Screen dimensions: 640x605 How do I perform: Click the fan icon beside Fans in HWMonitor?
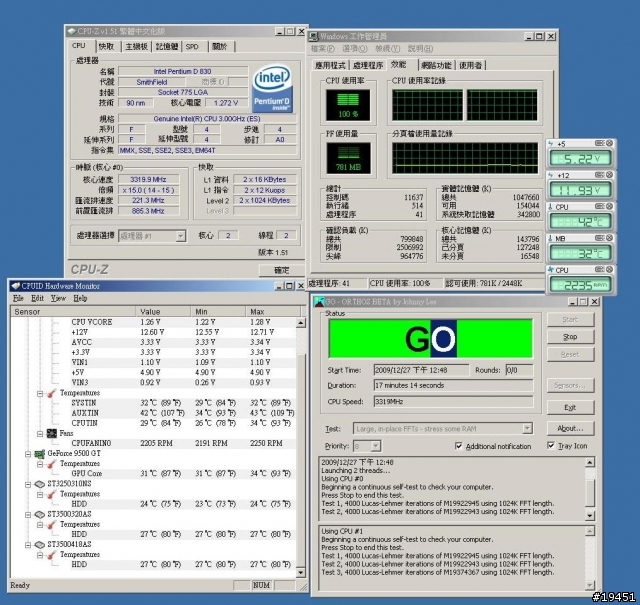pyautogui.click(x=52, y=433)
